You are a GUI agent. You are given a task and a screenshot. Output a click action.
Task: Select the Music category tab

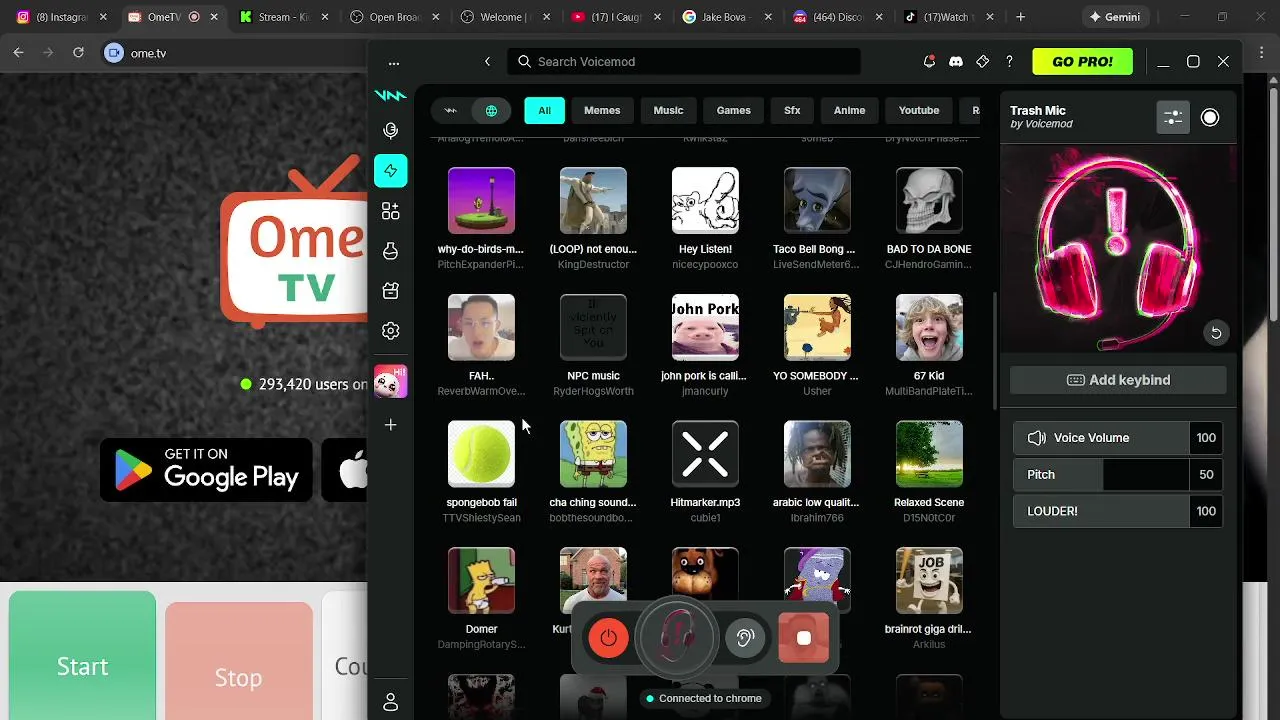[x=669, y=110]
